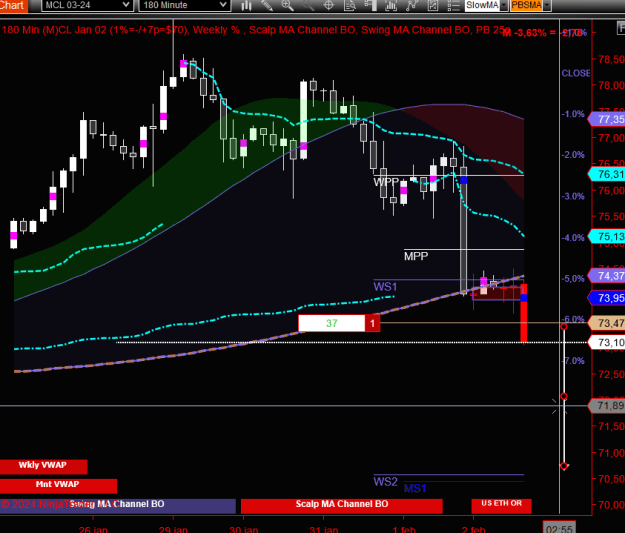Open the drawing tools pencil icon
The height and width of the screenshot is (533, 625).
(267, 6)
